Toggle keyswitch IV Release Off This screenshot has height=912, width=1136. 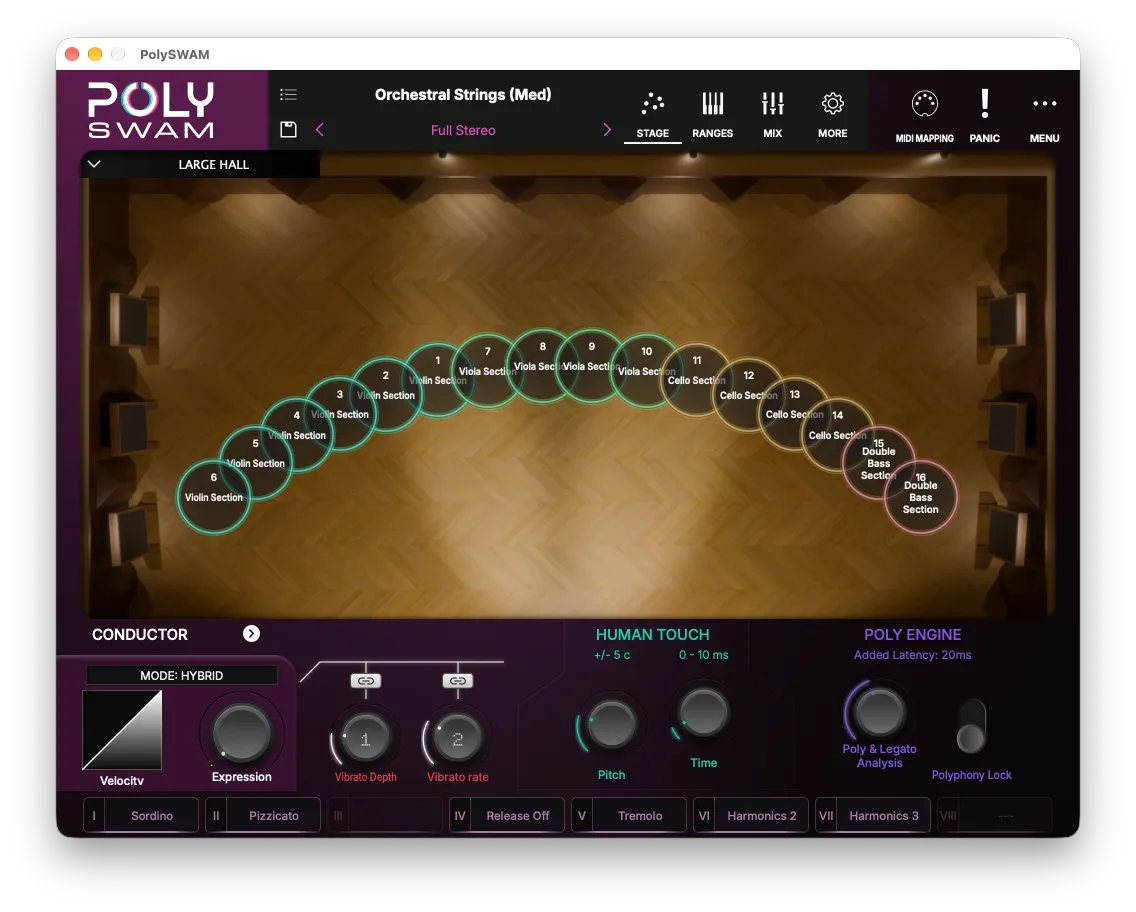coord(506,816)
